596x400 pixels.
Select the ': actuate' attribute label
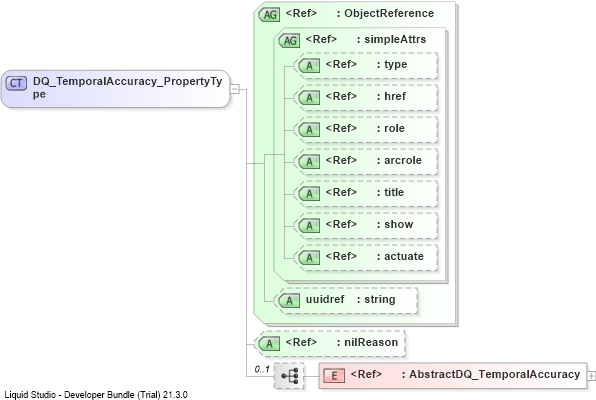(400, 256)
